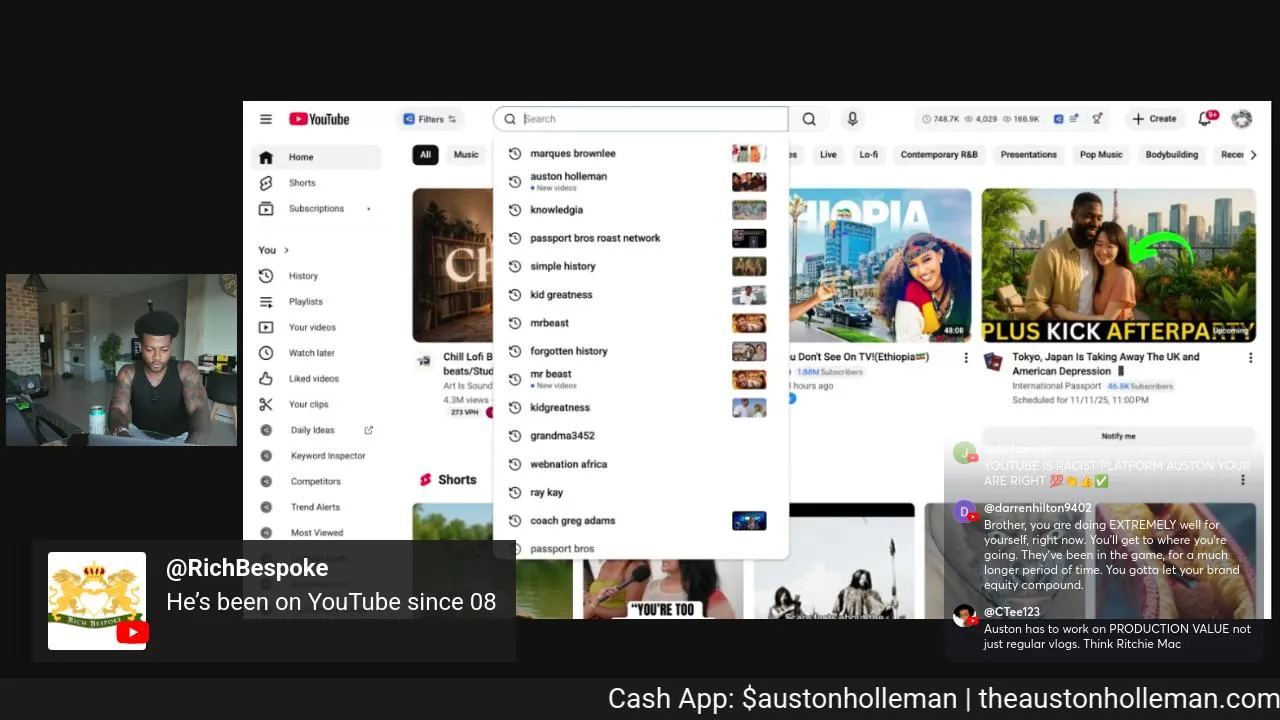Open the account avatar menu
Image resolution: width=1280 pixels, height=720 pixels.
click(x=1242, y=119)
